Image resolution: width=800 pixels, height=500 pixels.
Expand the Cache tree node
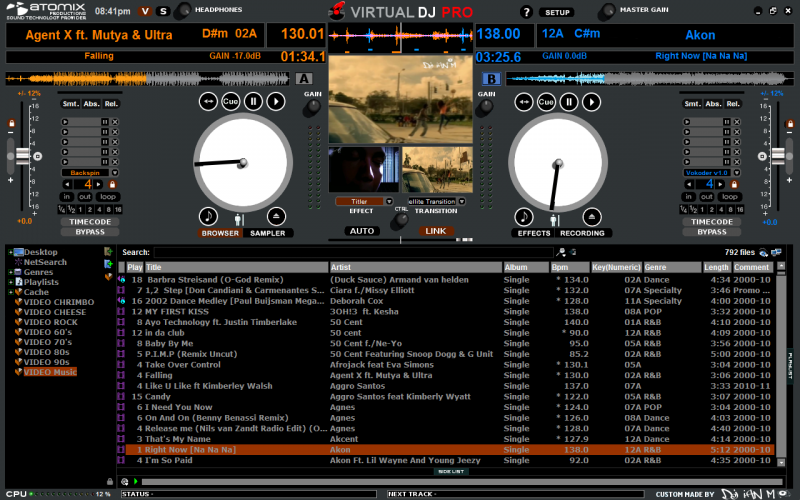(10, 292)
